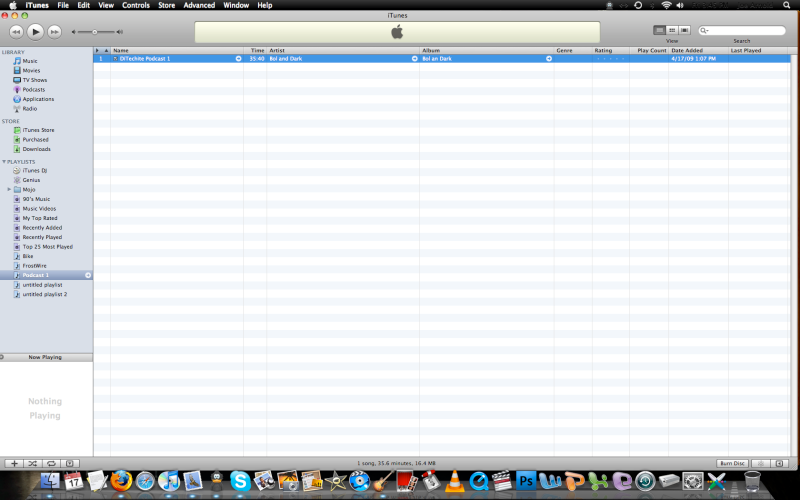Screen dimensions: 800x500
Task: Toggle shuffle playback
Action: [x=33, y=463]
